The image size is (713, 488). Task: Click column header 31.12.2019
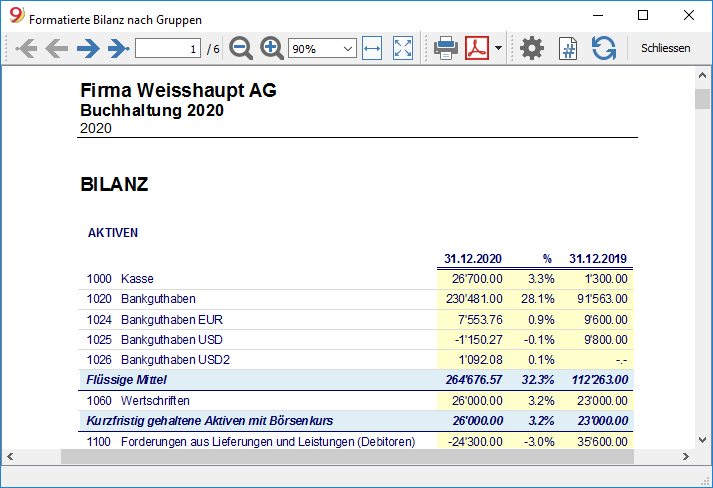598,258
